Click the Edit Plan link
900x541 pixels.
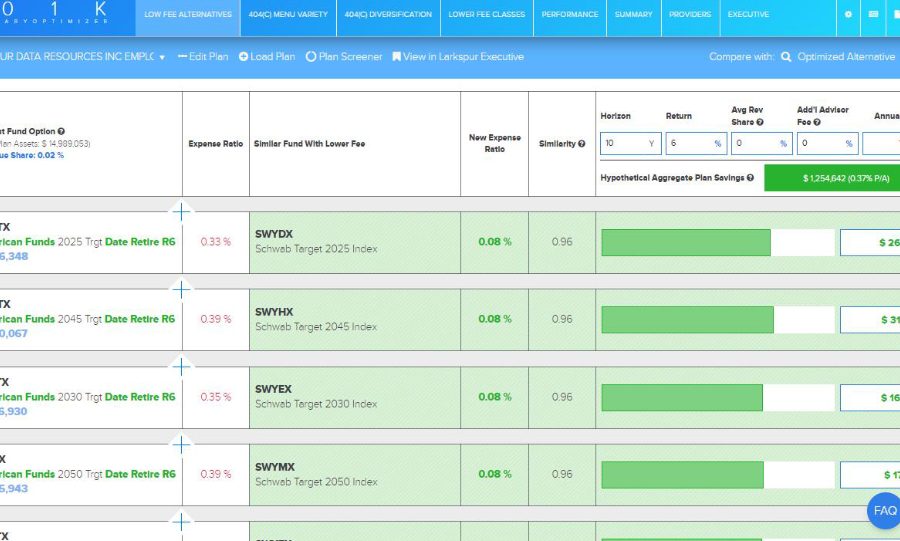pyautogui.click(x=203, y=57)
